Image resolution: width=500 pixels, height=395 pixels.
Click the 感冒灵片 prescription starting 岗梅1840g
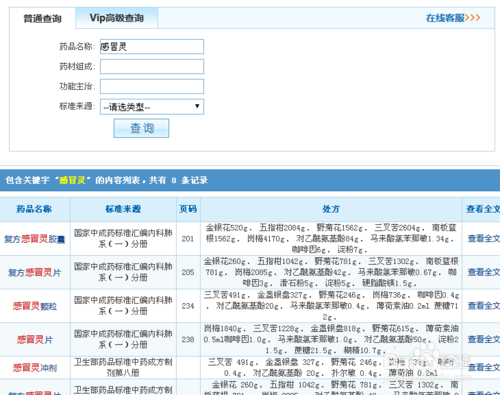click(331, 340)
